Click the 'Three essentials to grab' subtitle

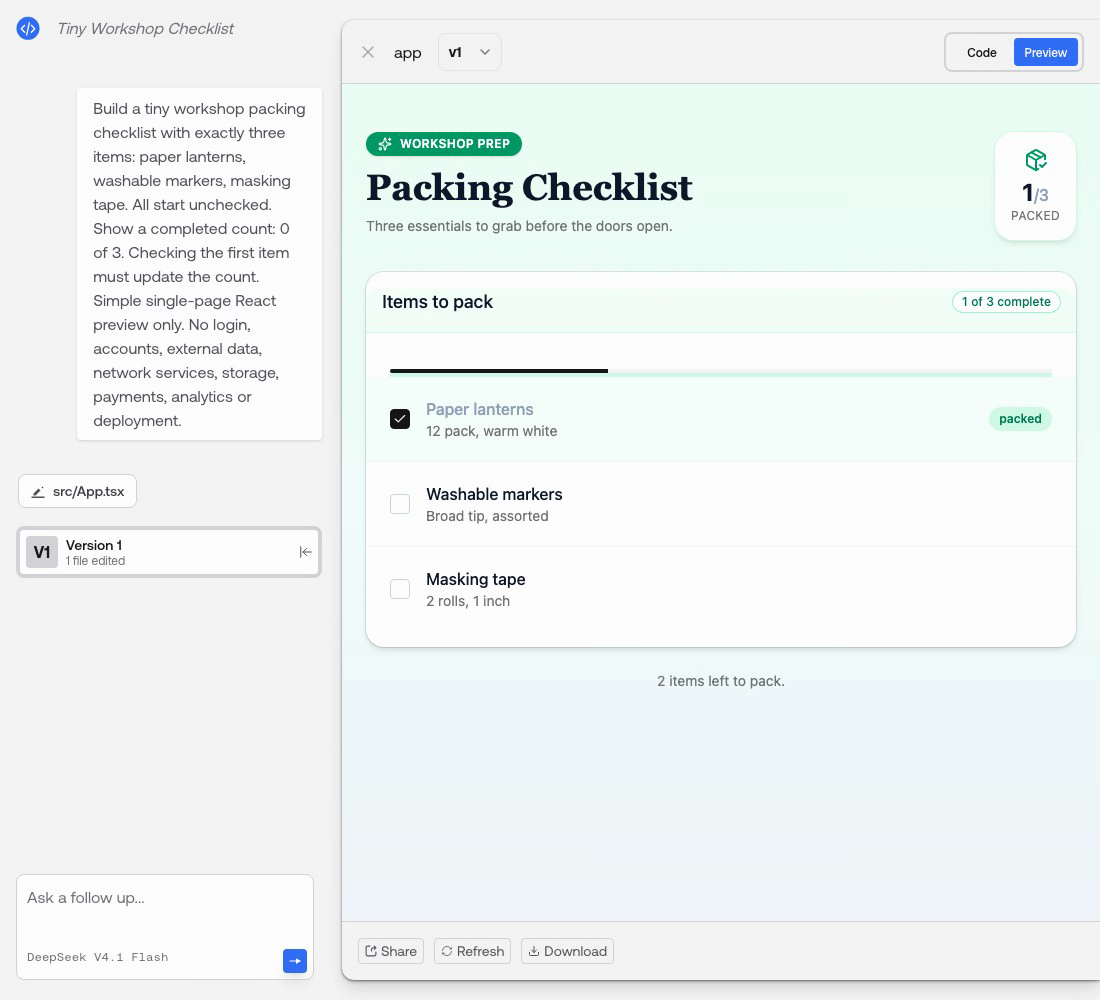click(x=519, y=226)
